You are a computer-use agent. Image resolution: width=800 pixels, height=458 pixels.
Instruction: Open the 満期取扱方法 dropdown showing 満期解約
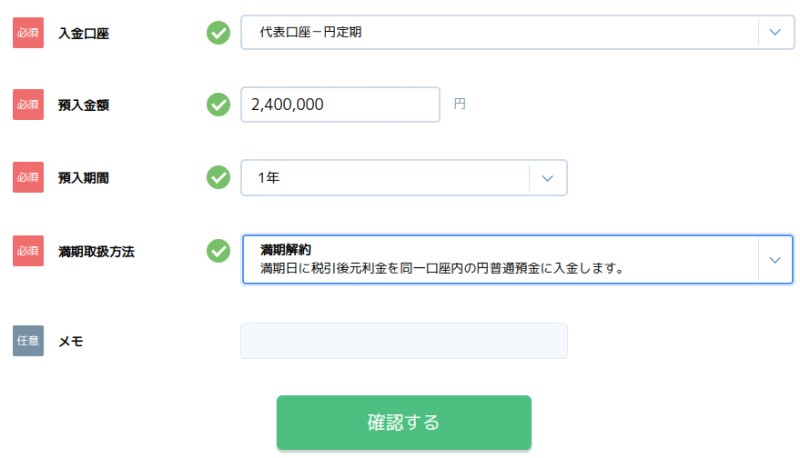point(500,259)
